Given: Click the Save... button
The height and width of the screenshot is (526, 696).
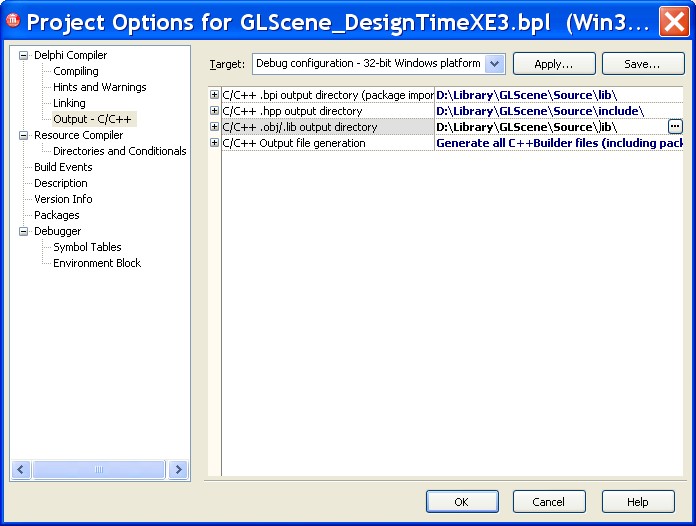Looking at the screenshot, I should [x=643, y=64].
